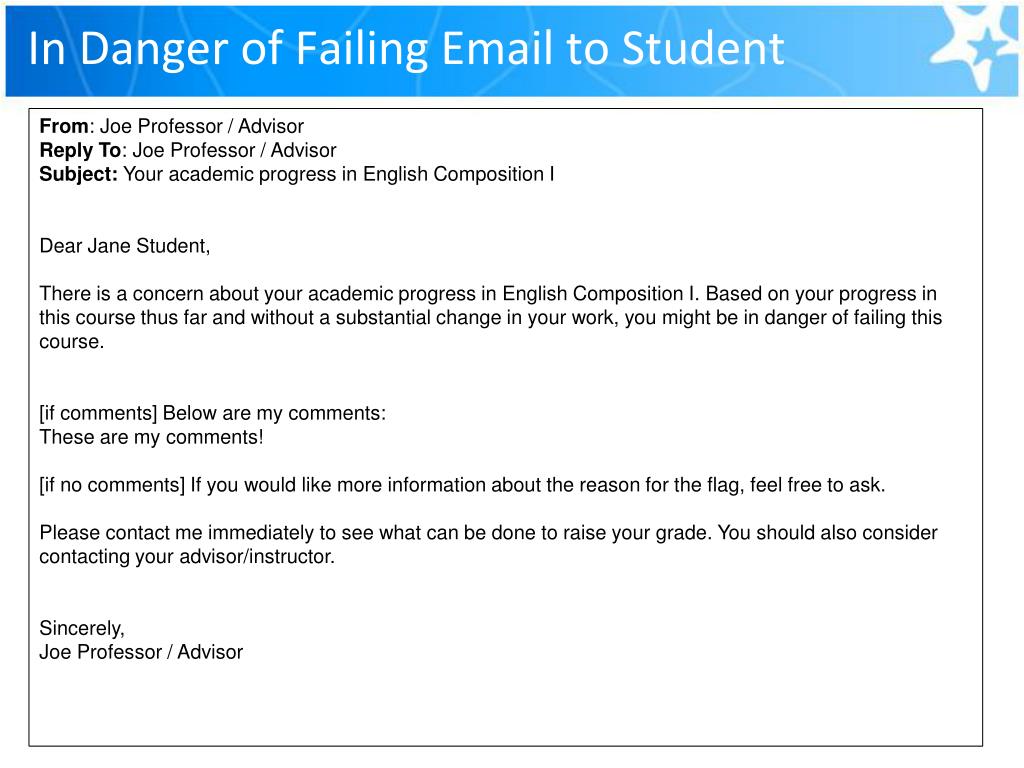Click 'contacting your advisor/instructor.' line
1024x768 pixels.
(x=187, y=557)
